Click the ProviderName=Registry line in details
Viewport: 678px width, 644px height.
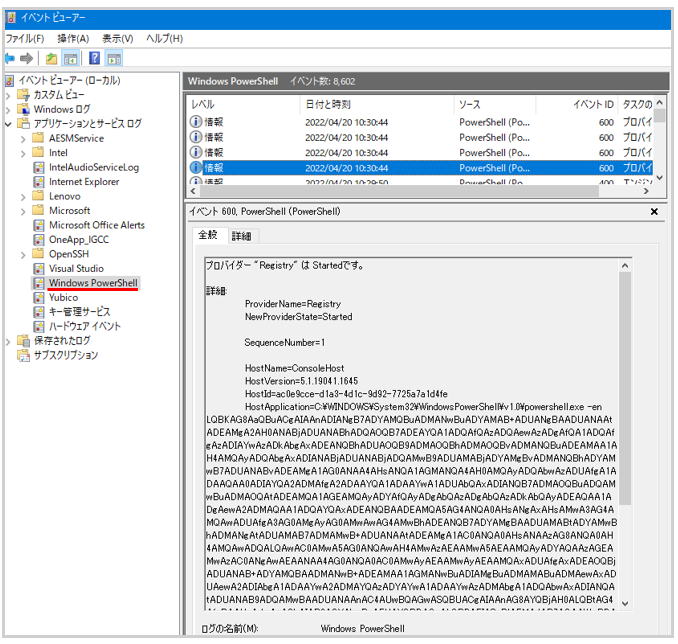click(x=293, y=304)
